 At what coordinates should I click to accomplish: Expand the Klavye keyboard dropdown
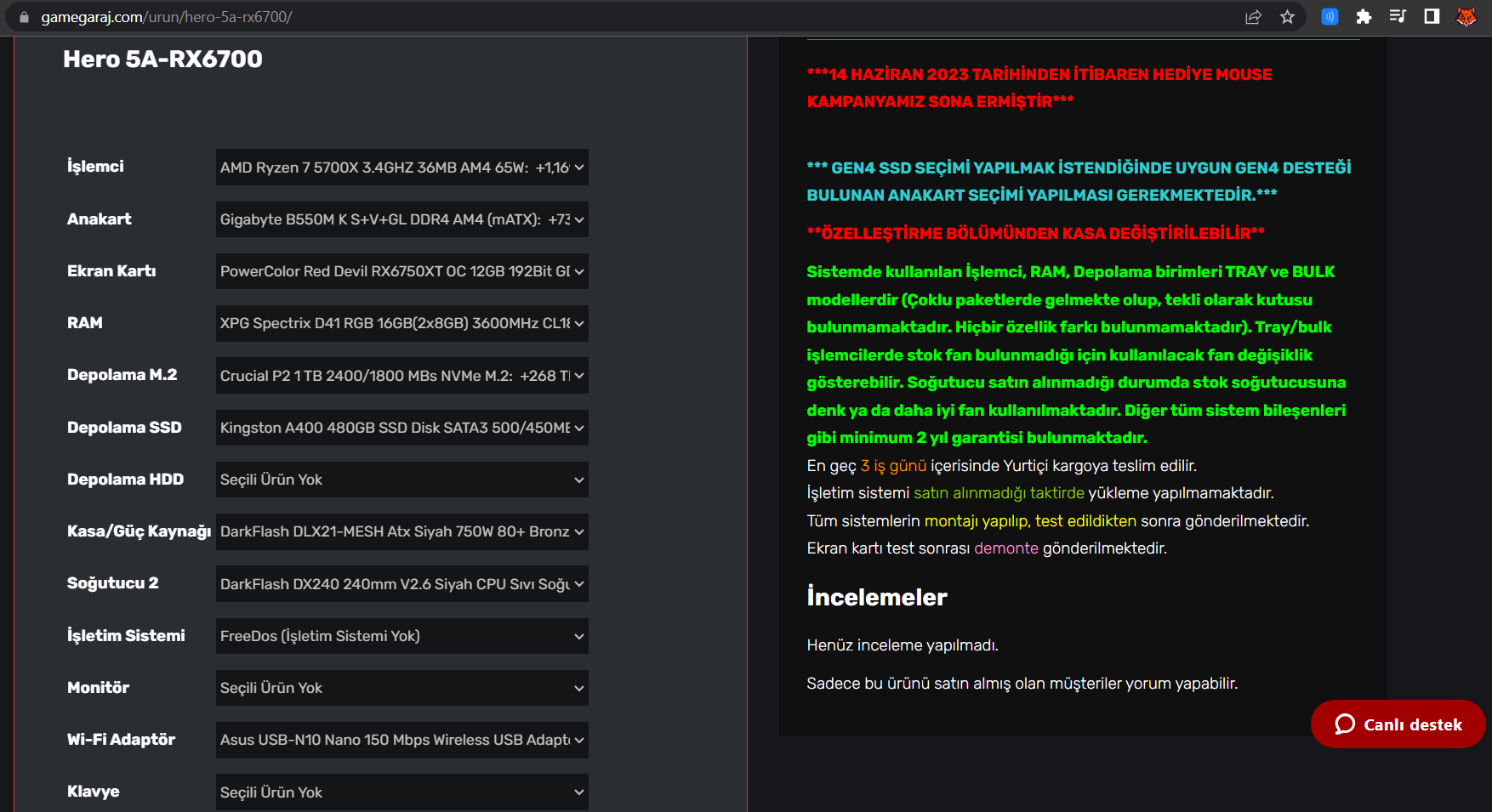(402, 792)
